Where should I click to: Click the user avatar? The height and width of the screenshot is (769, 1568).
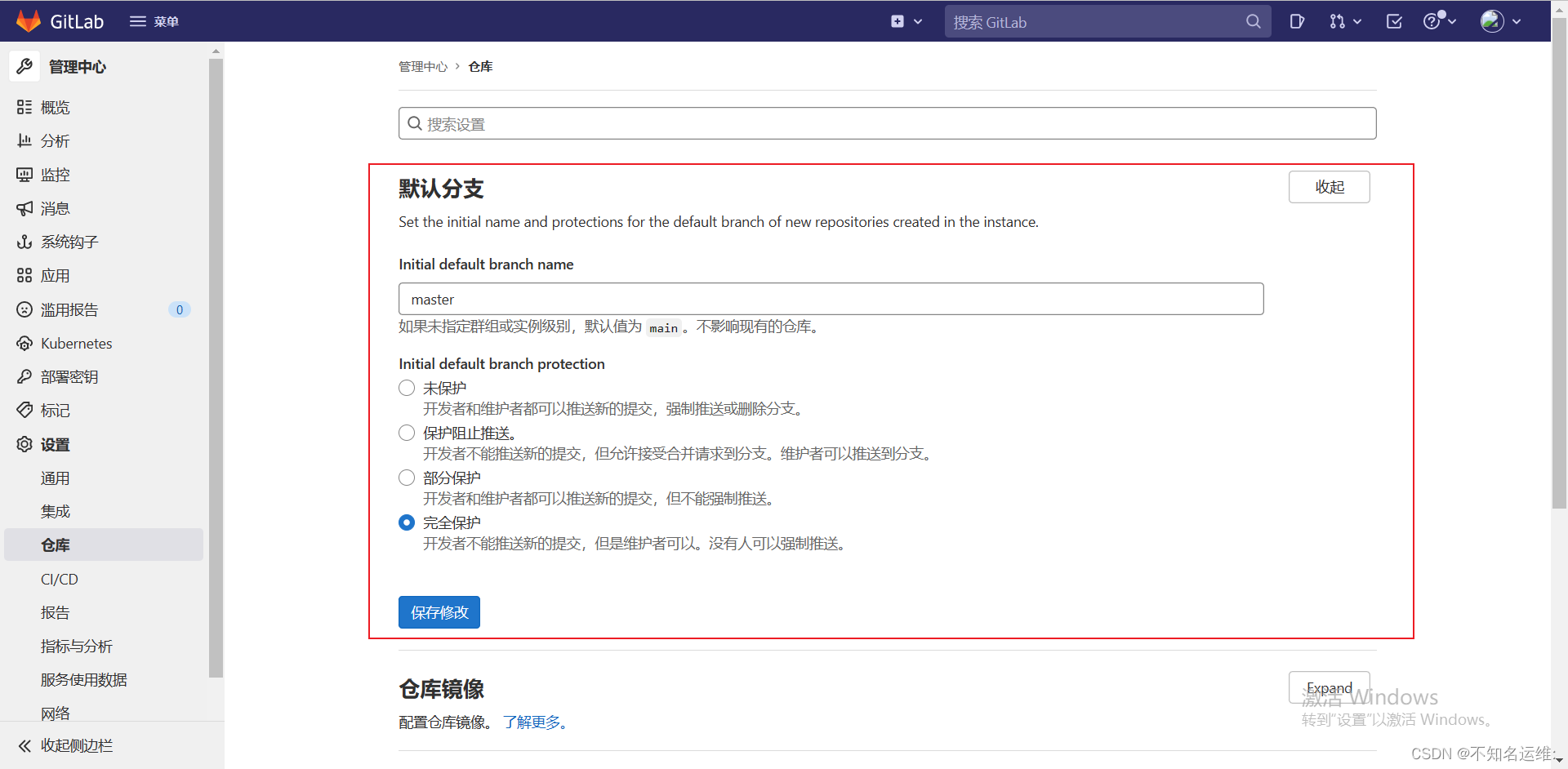[1492, 21]
